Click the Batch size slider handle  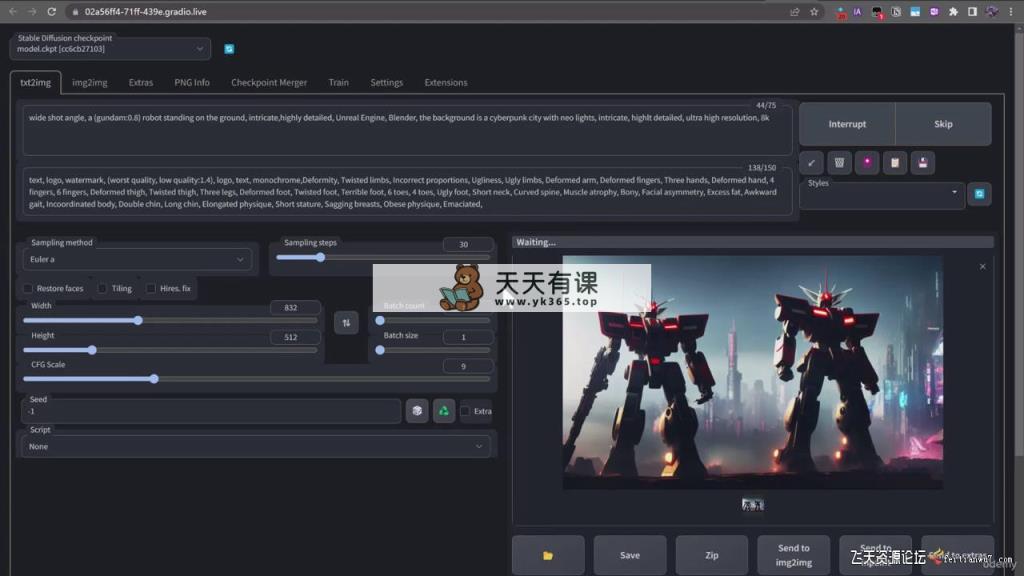(380, 350)
